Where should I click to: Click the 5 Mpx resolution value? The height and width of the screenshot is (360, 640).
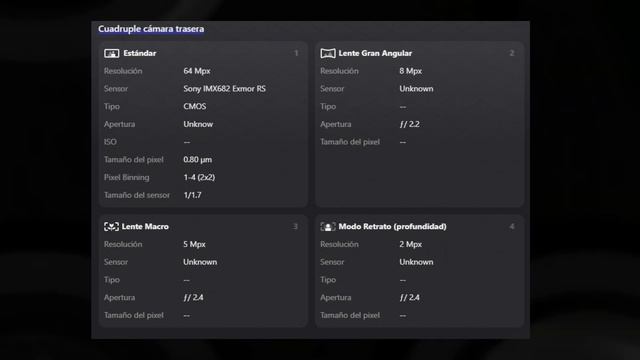pos(194,244)
